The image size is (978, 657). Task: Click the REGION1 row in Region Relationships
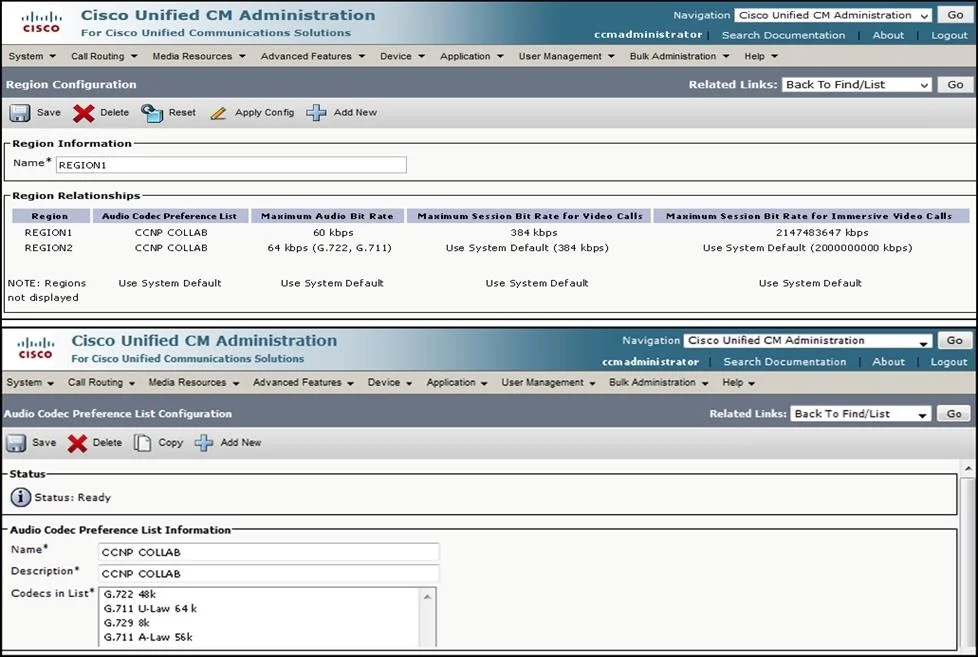click(490, 233)
